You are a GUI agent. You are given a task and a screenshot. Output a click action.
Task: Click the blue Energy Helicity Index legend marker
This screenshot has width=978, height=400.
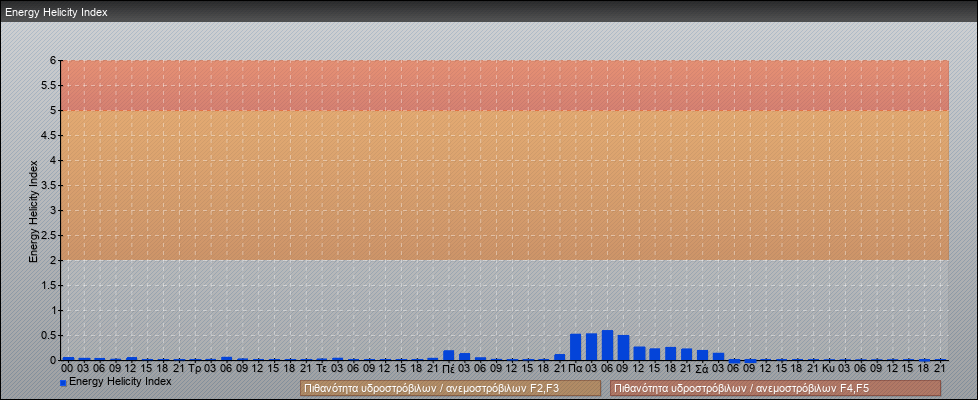click(x=63, y=382)
